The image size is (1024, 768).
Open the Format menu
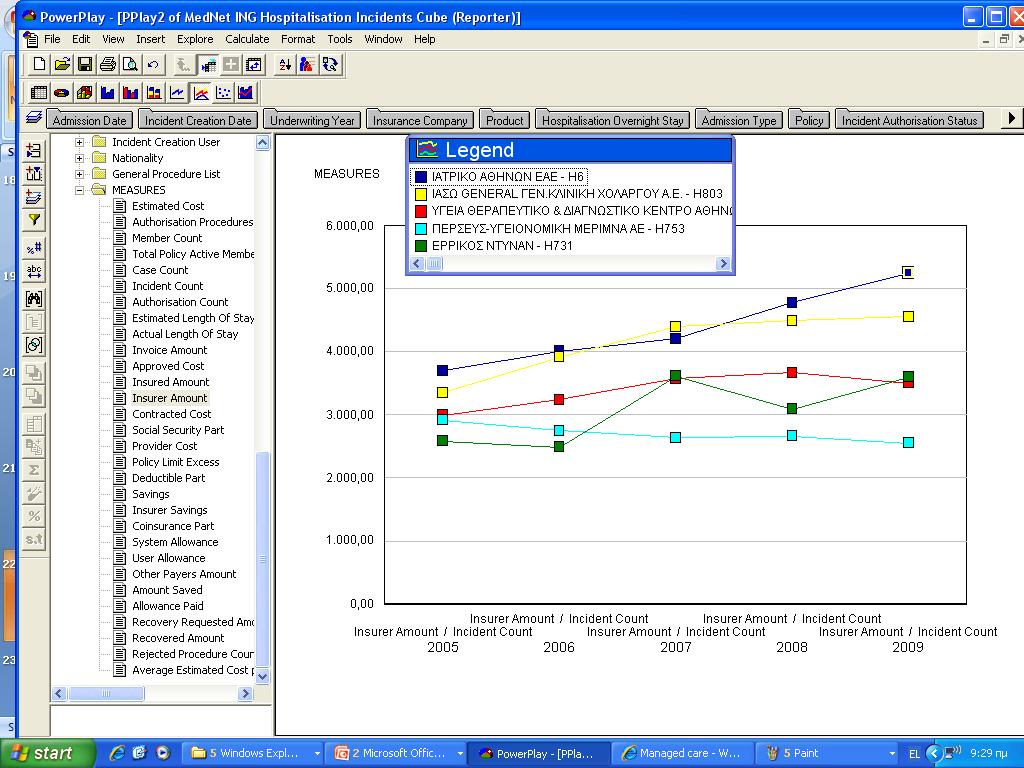point(298,39)
